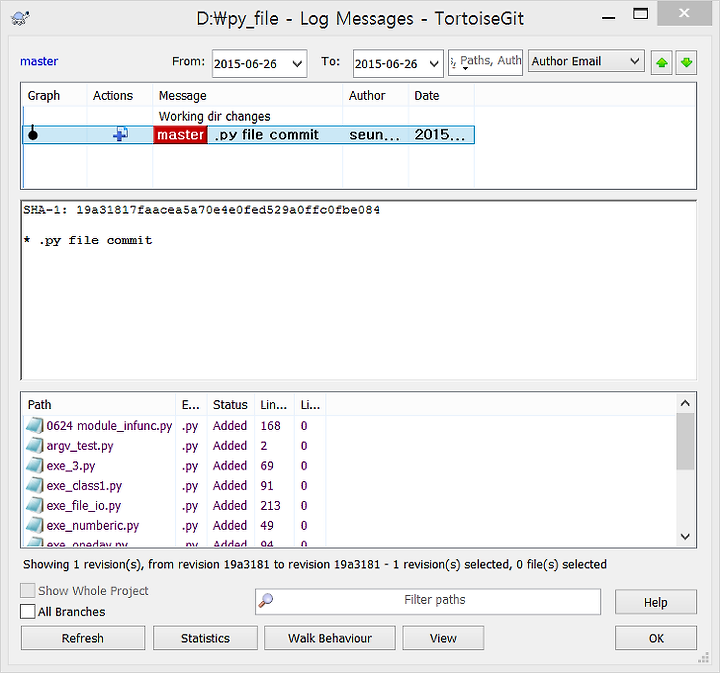
Task: Click the green up arrow button
Action: (x=662, y=62)
